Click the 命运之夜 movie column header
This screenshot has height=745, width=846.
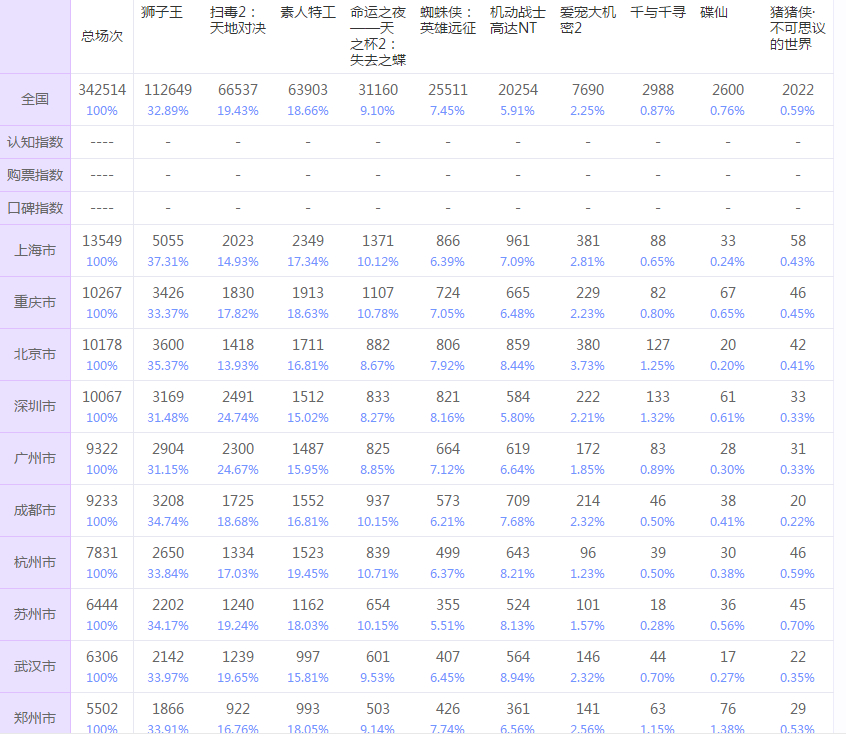[x=378, y=36]
